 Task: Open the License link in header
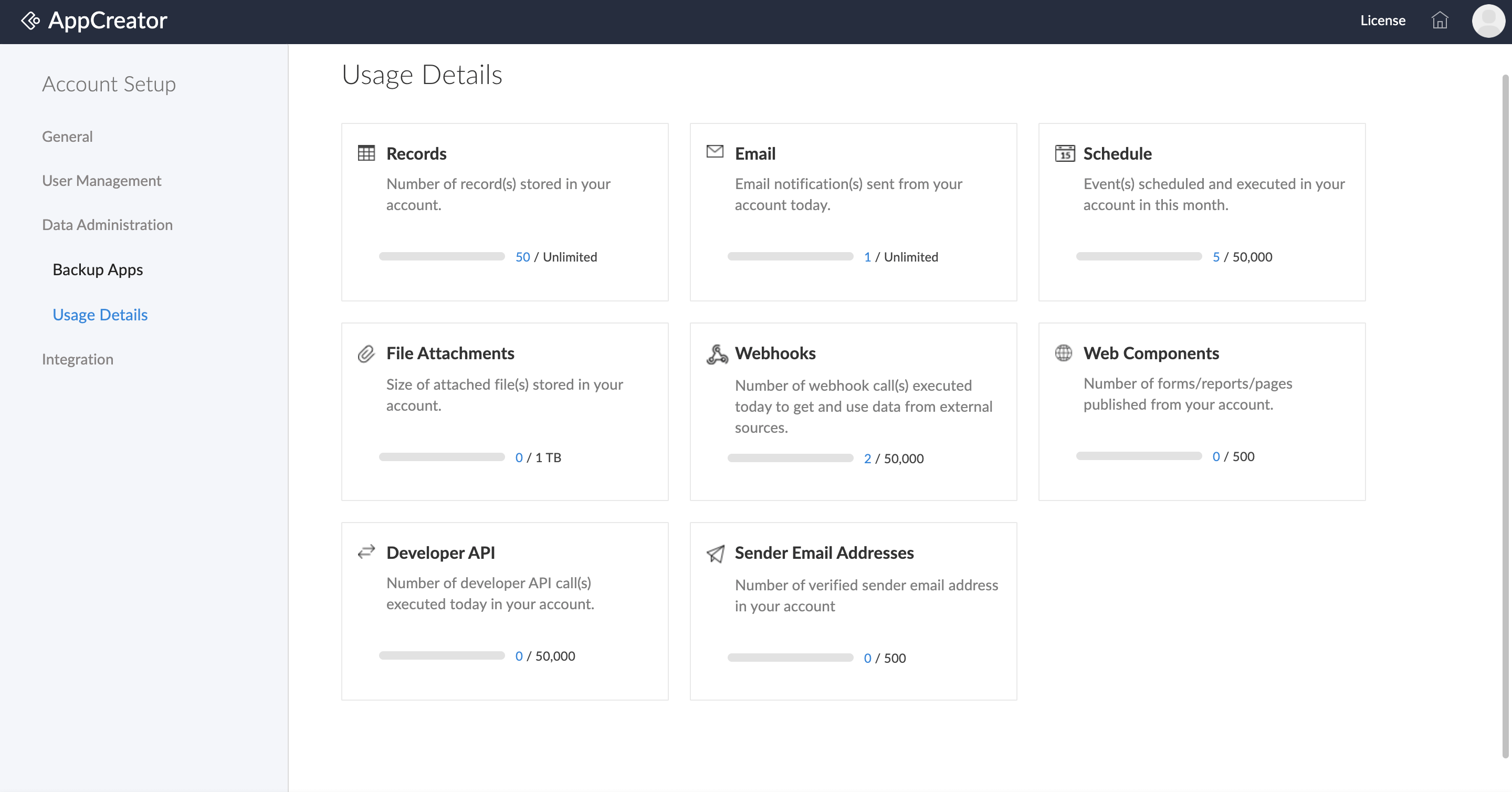pyautogui.click(x=1382, y=20)
